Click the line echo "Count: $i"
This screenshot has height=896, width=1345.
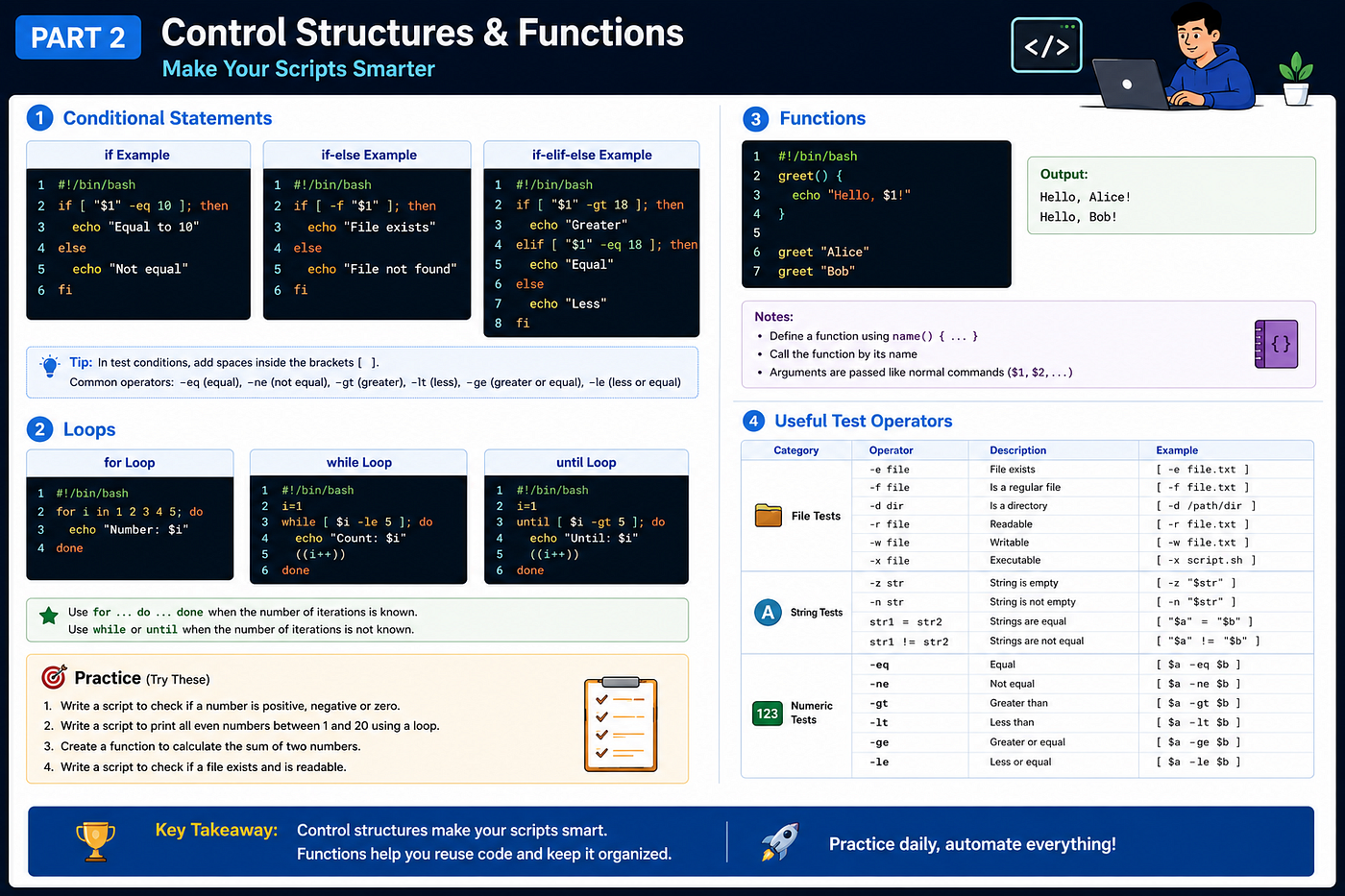coord(351,539)
